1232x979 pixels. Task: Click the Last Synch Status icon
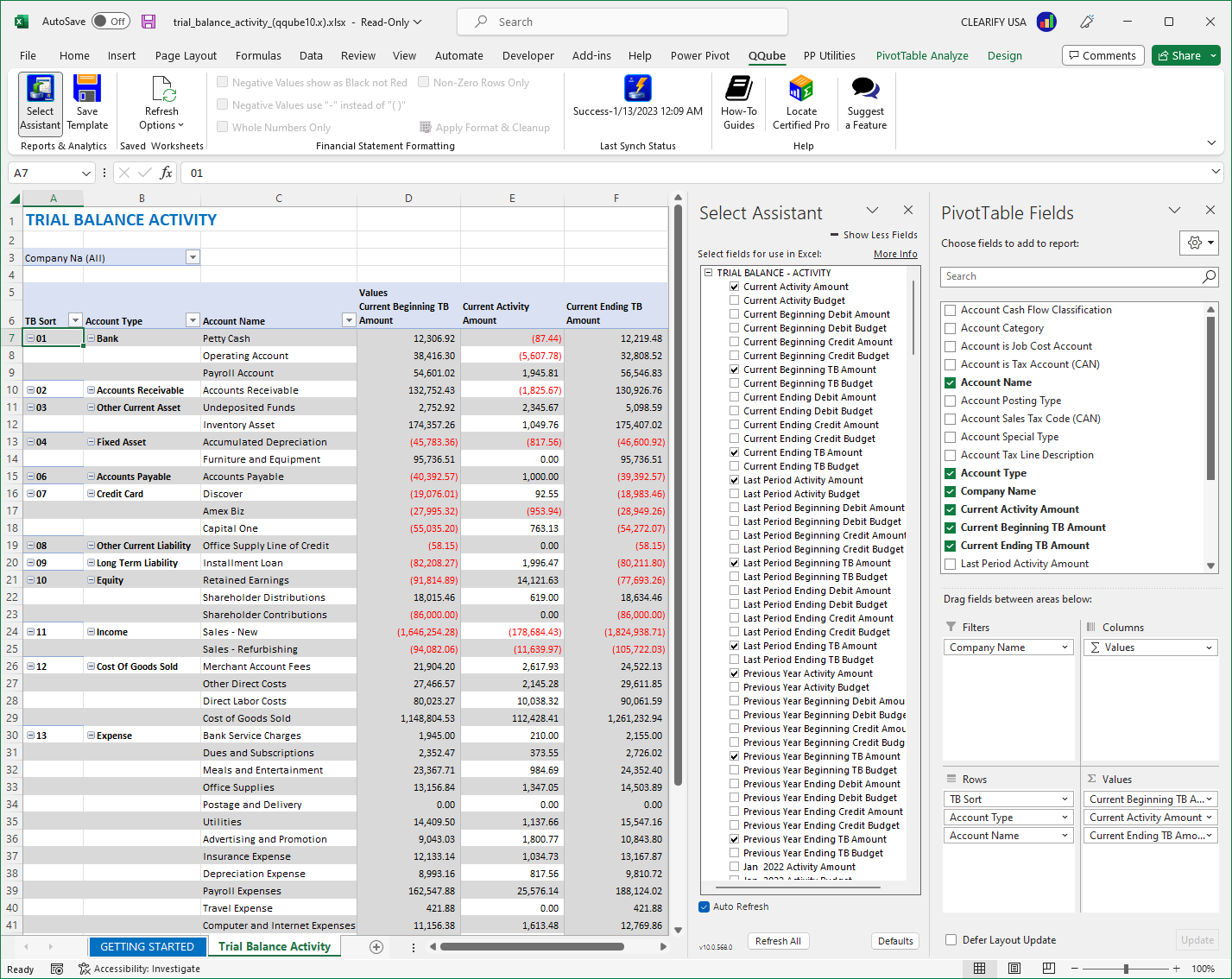tap(637, 89)
